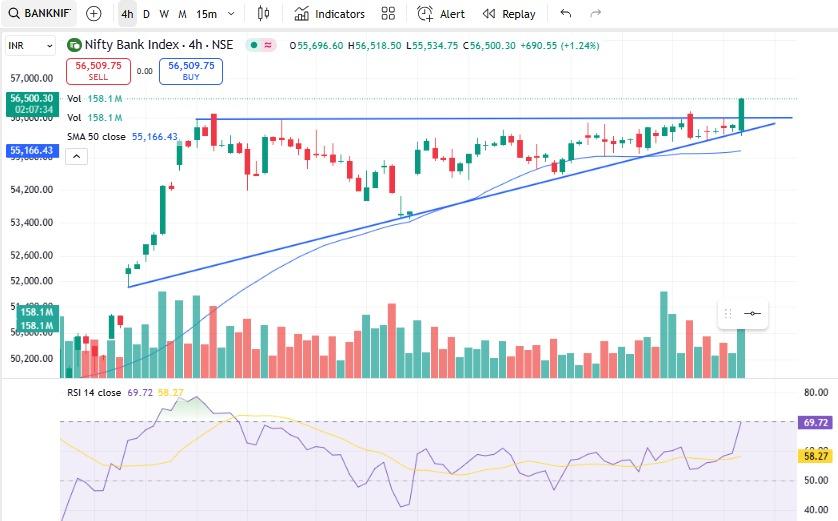The height and width of the screenshot is (521, 838).
Task: Switch to the W weekly timeframe
Action: pyautogui.click(x=164, y=14)
